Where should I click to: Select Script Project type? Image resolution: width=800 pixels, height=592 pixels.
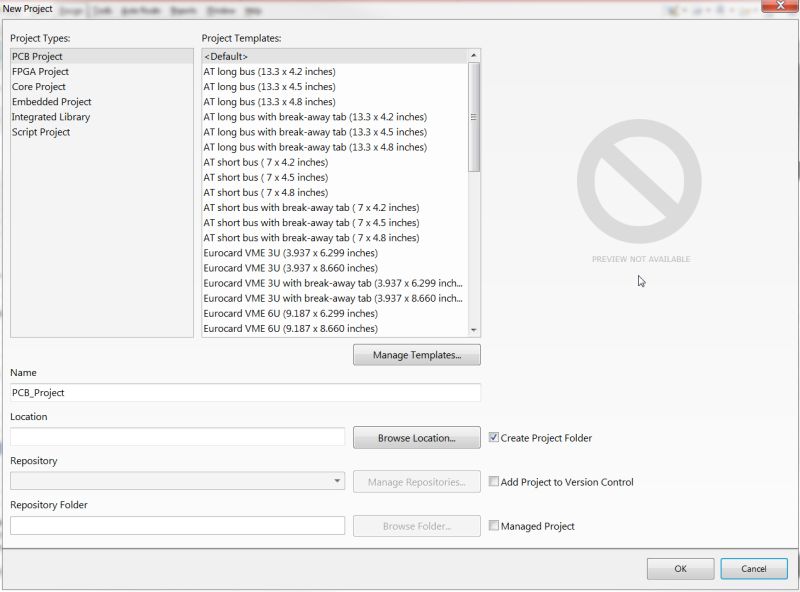click(41, 131)
